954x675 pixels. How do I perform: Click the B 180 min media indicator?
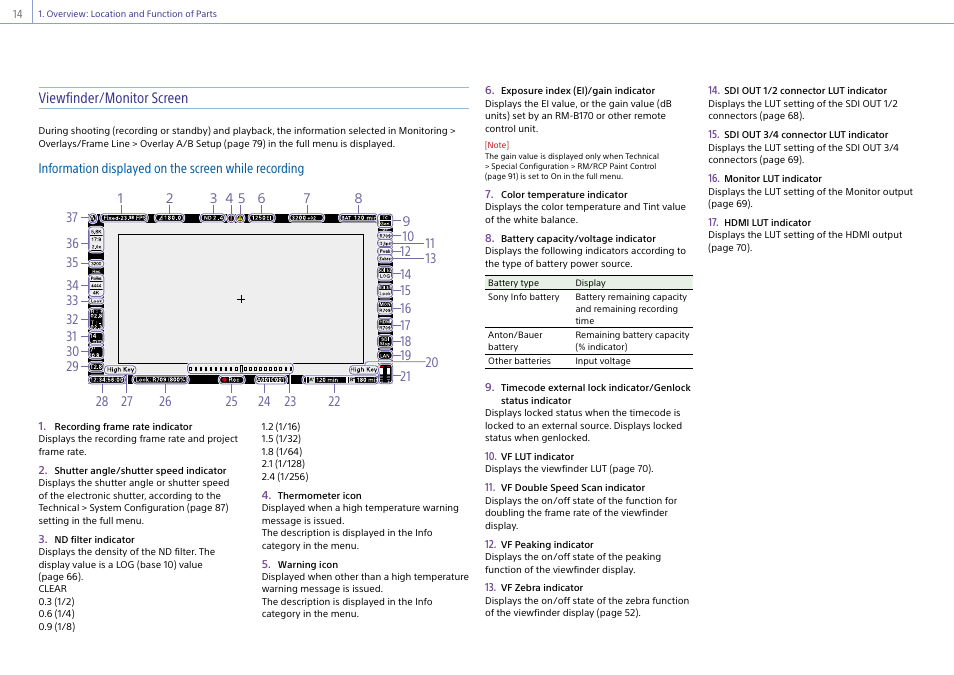click(362, 380)
